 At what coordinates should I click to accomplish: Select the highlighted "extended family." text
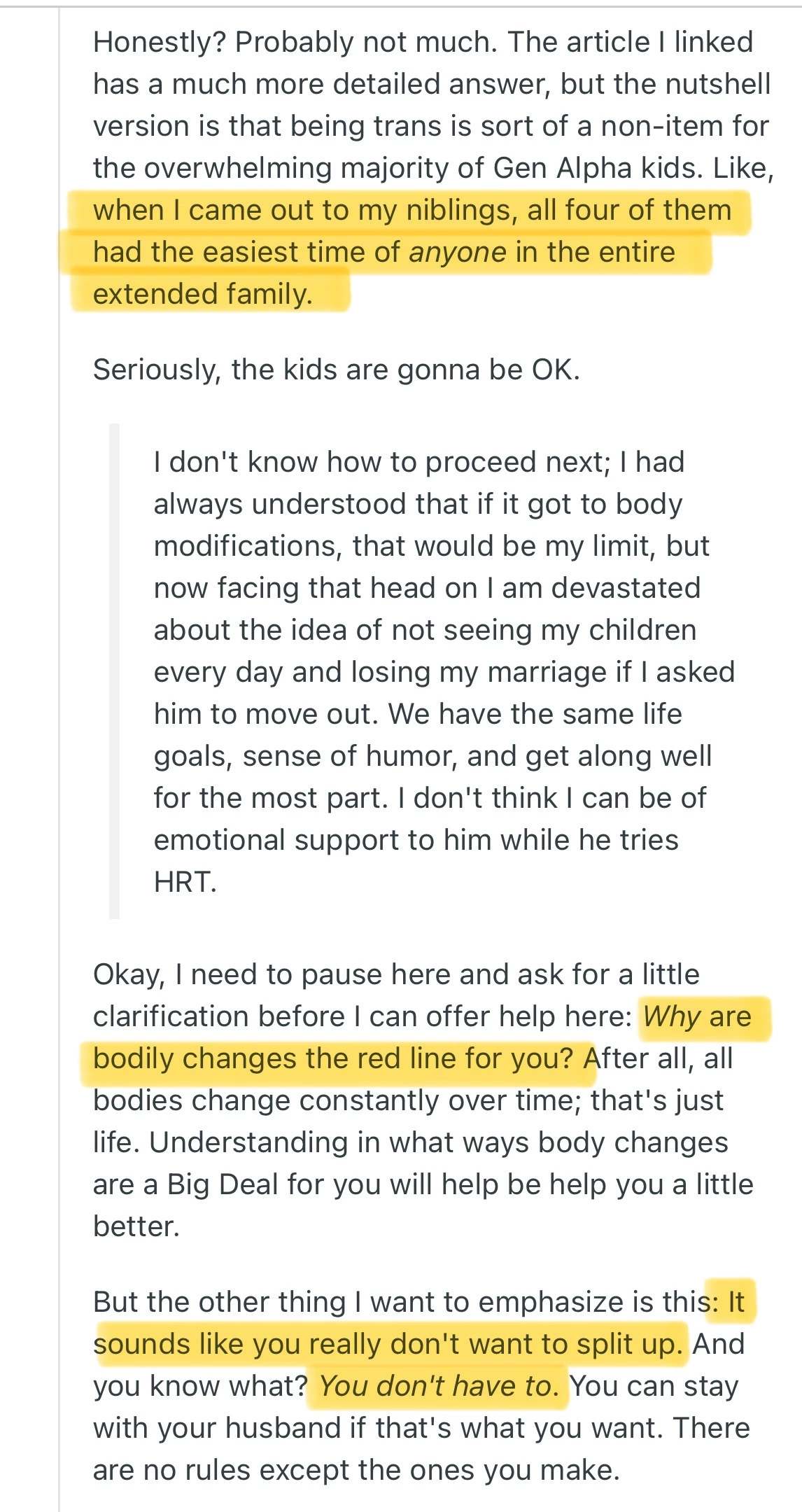coord(202,295)
